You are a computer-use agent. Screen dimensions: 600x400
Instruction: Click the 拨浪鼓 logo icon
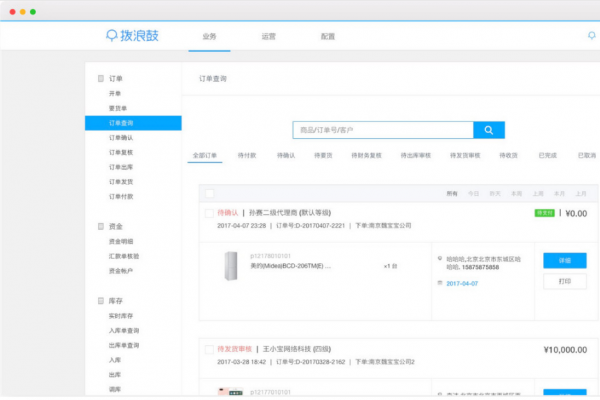click(x=111, y=36)
